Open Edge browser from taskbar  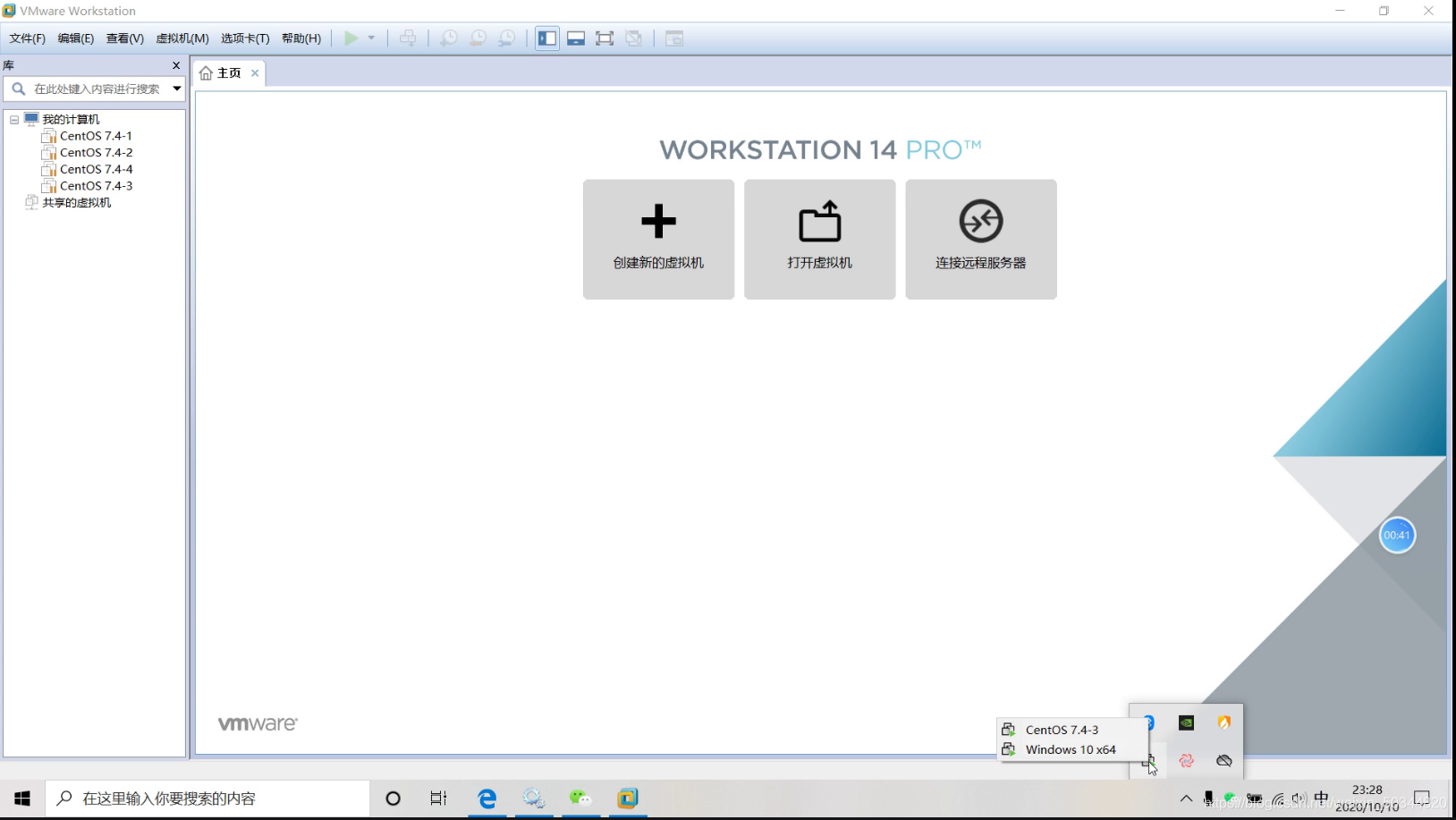[x=487, y=799]
